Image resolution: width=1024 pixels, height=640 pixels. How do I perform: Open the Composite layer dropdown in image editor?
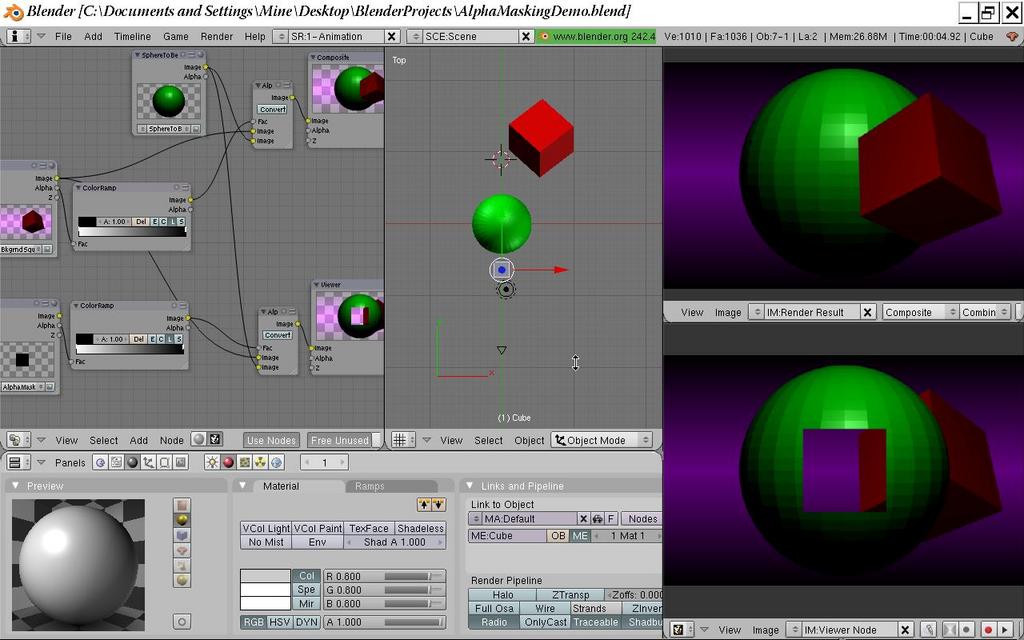[920, 312]
